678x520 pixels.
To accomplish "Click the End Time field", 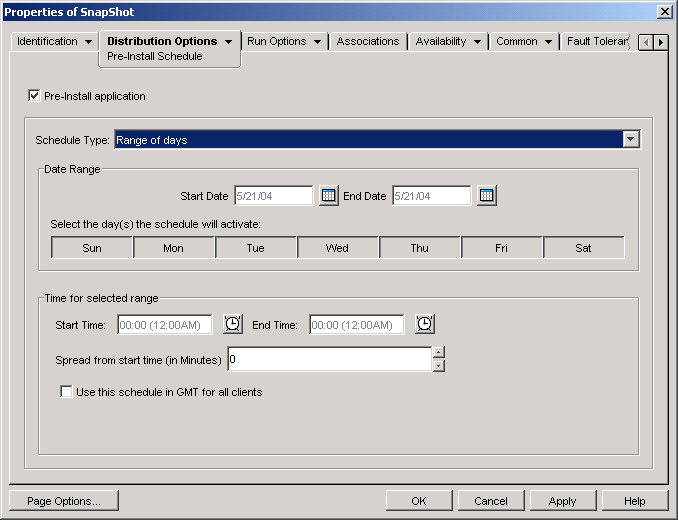I will click(357, 324).
